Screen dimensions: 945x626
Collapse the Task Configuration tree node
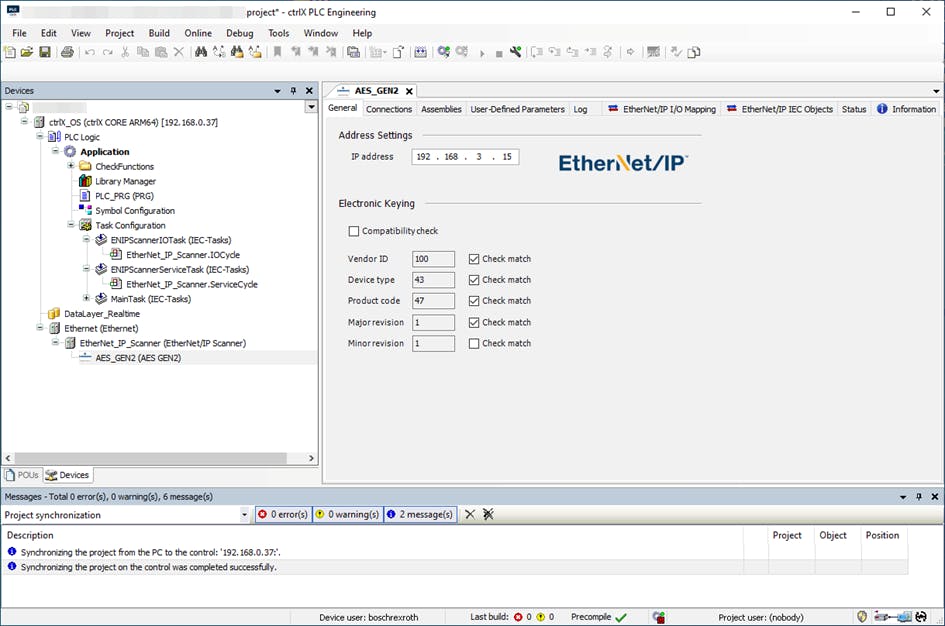click(71, 226)
